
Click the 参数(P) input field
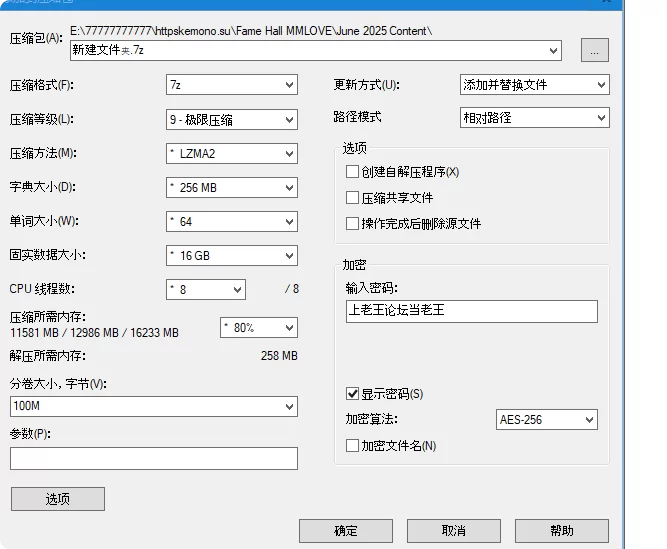tap(154, 458)
